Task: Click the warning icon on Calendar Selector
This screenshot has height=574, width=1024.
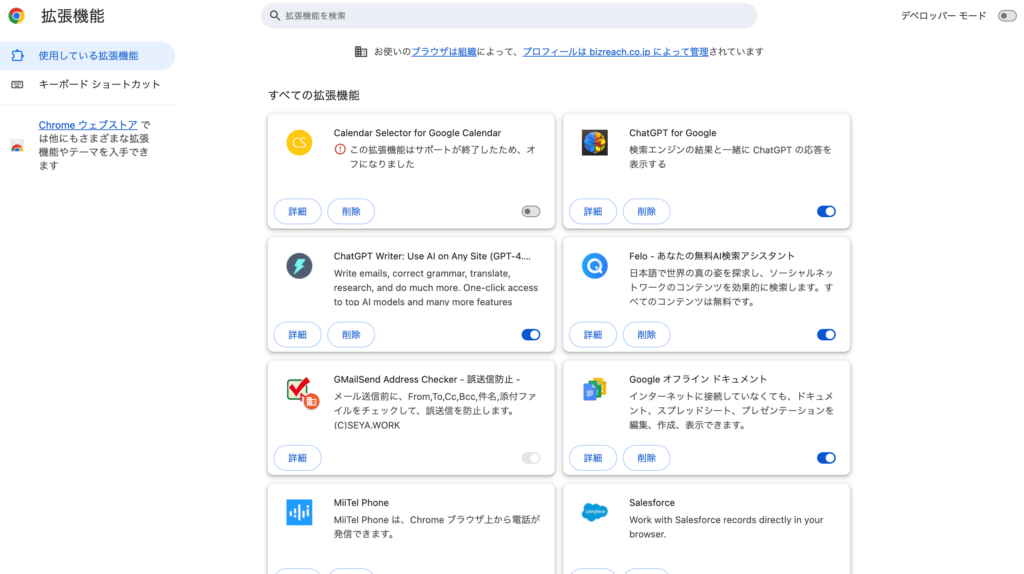Action: coord(340,150)
